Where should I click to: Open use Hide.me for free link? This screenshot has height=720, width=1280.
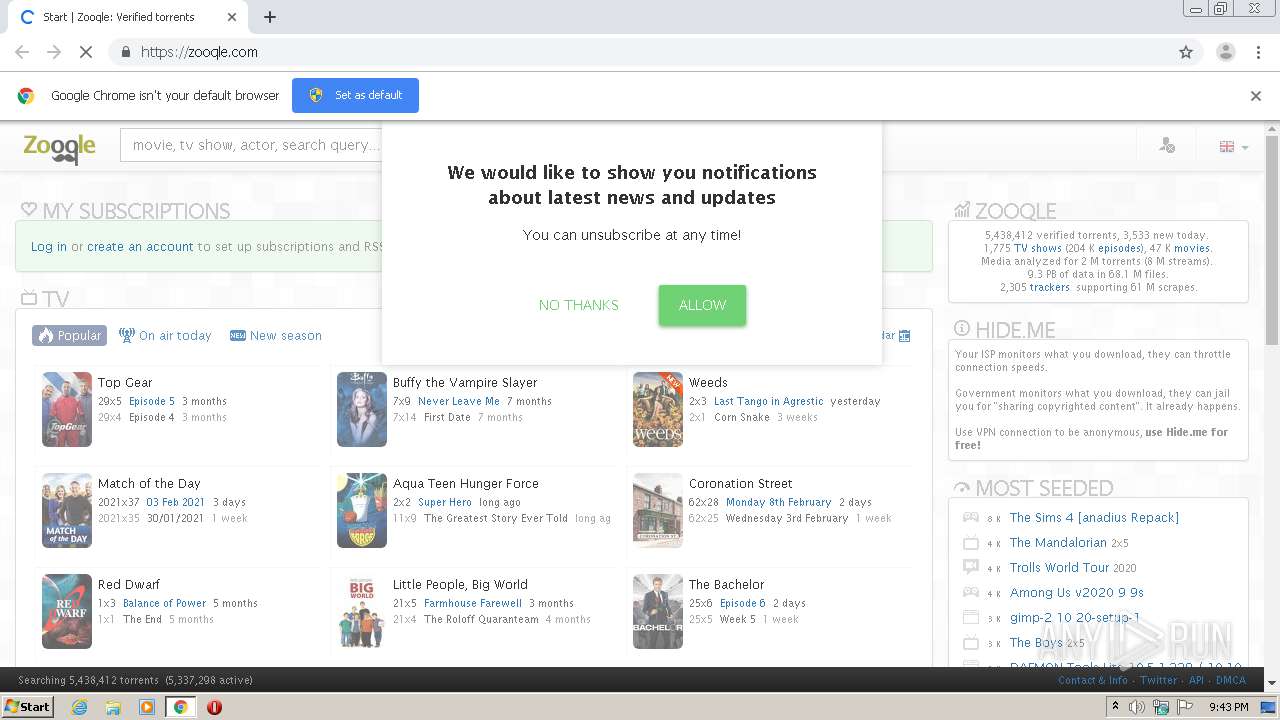[1091, 438]
